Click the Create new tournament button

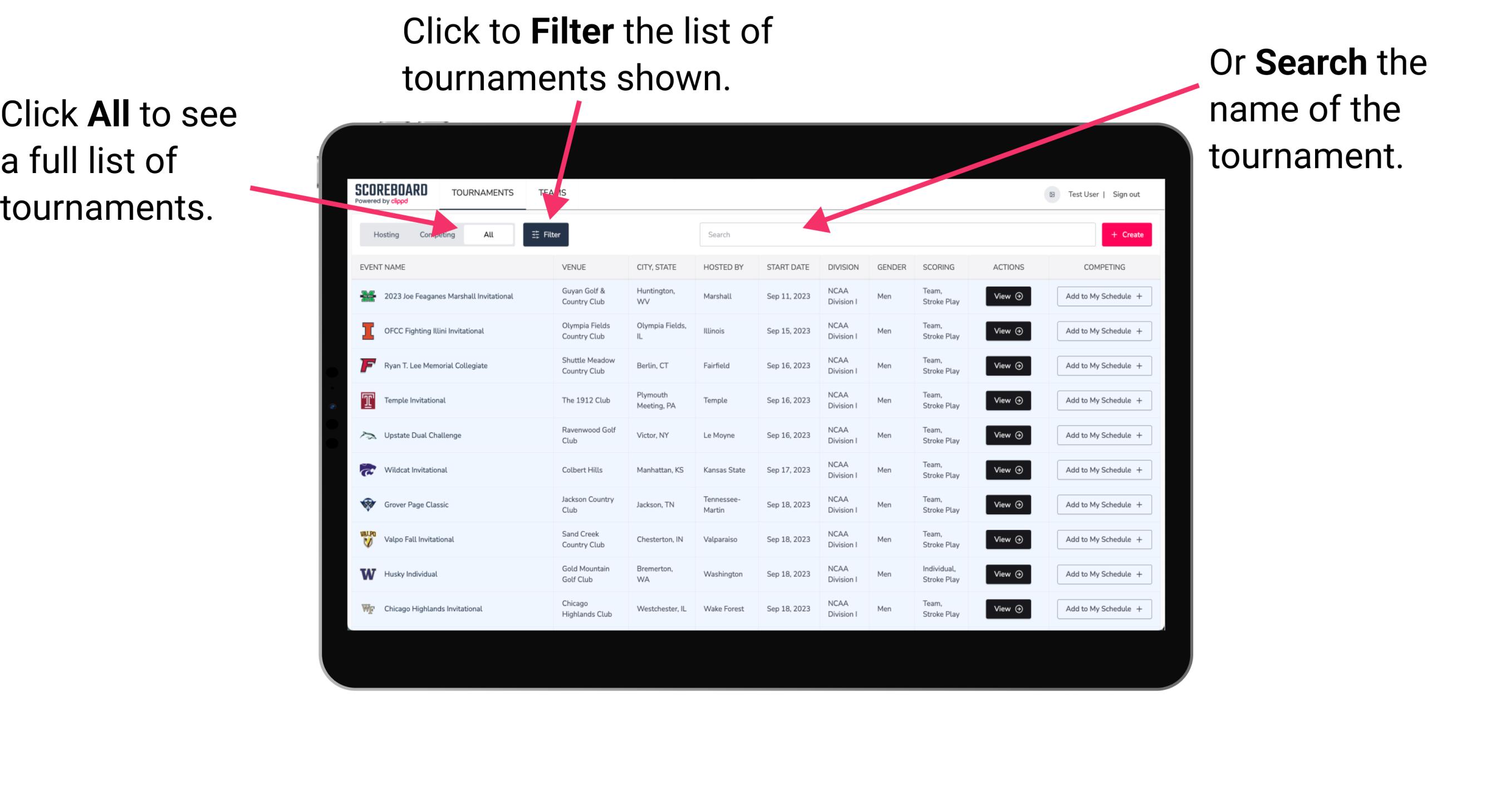pyautogui.click(x=1127, y=234)
